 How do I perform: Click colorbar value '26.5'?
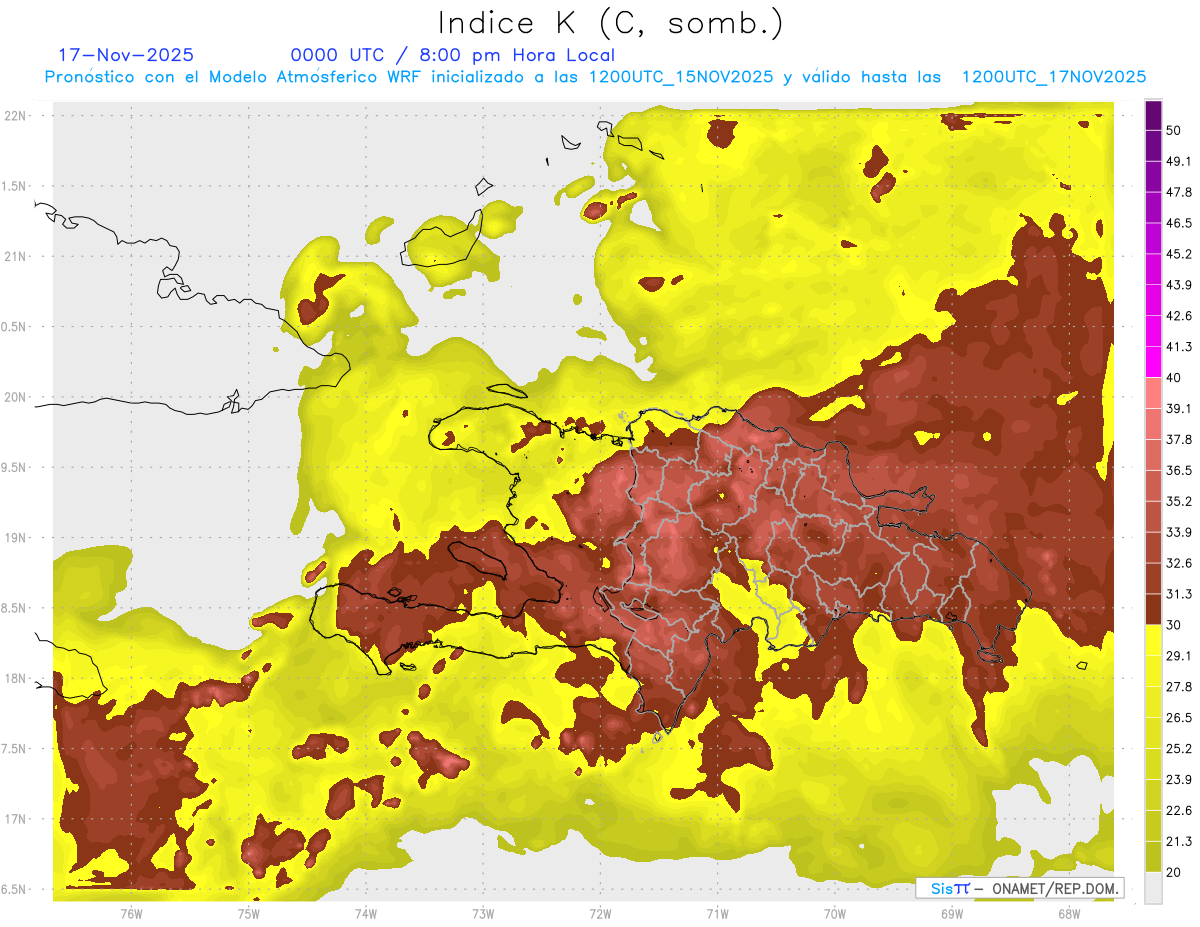[1179, 718]
